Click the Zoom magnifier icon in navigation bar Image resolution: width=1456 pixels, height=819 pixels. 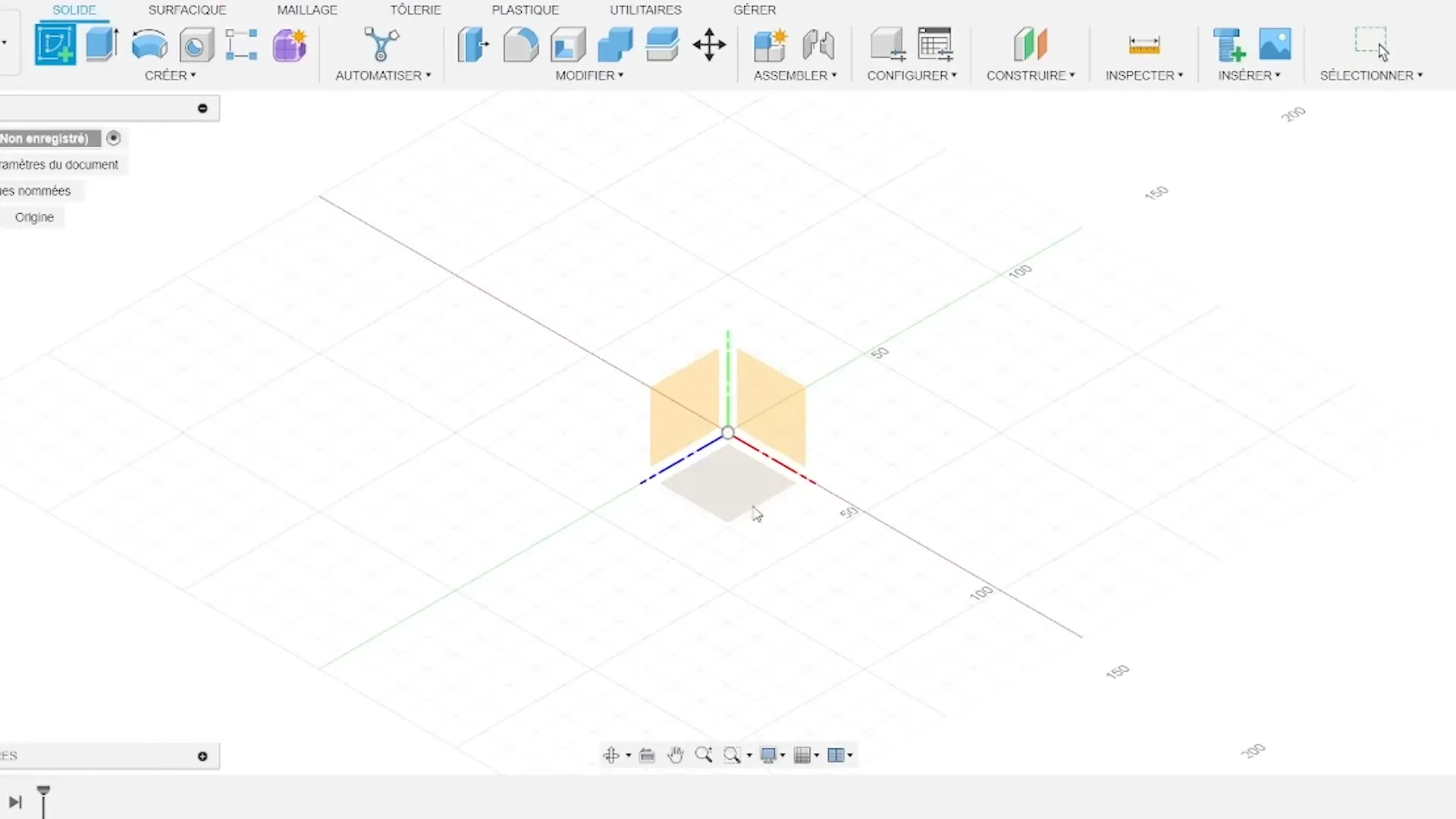click(704, 755)
